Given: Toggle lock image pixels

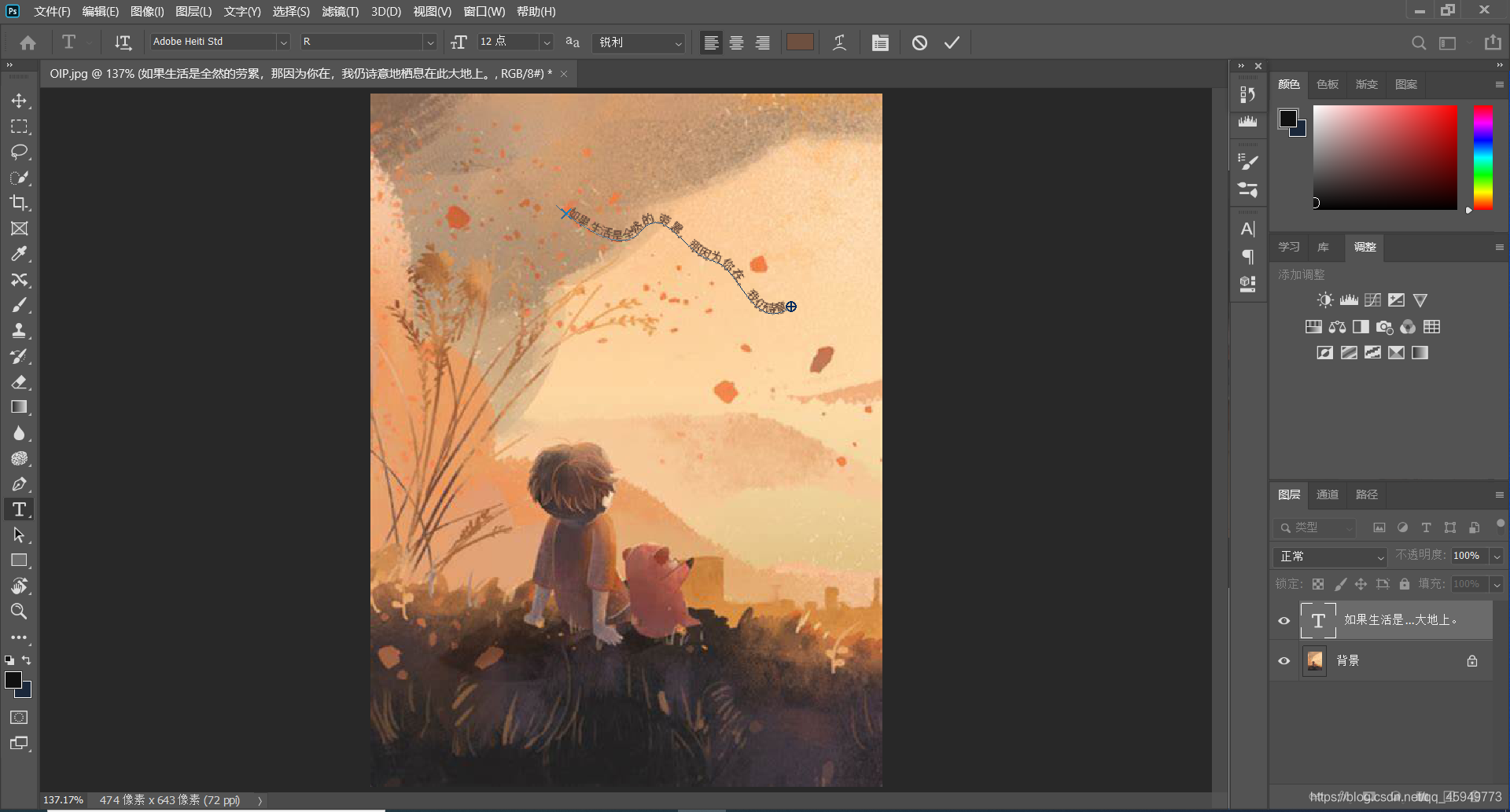Looking at the screenshot, I should 1340,584.
